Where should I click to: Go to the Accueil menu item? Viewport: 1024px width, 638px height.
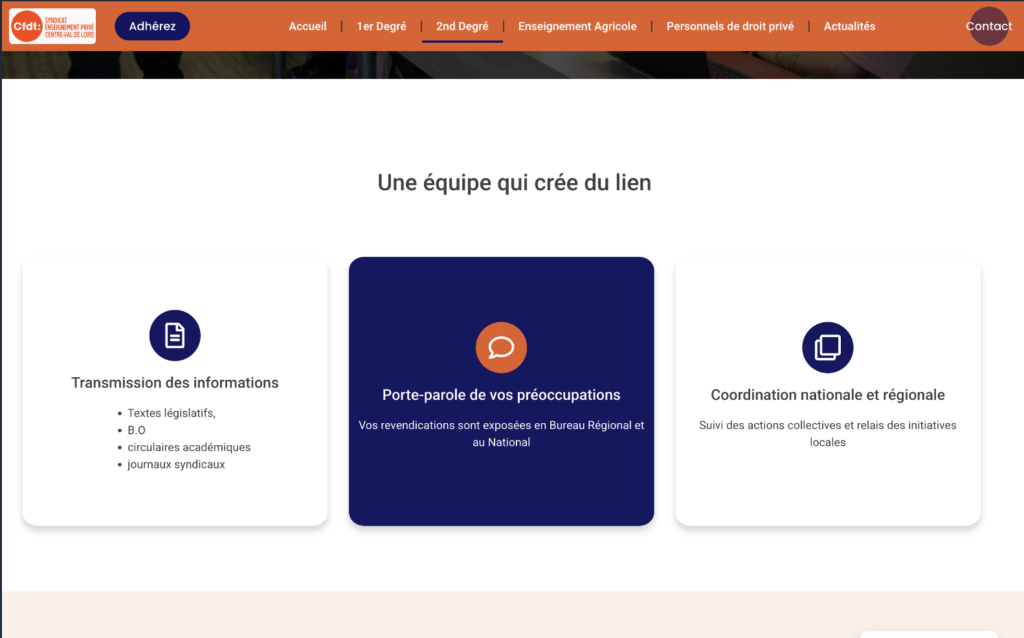[308, 26]
